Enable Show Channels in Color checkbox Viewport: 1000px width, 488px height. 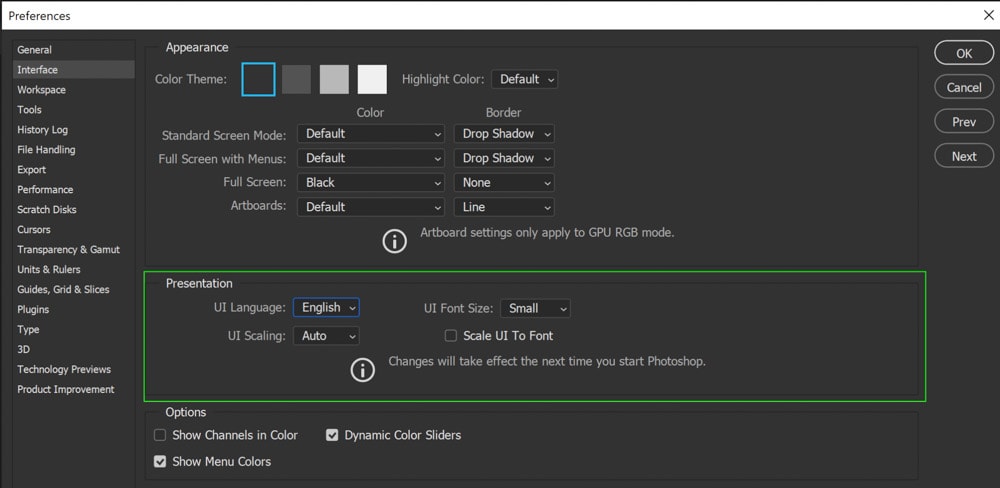[160, 435]
